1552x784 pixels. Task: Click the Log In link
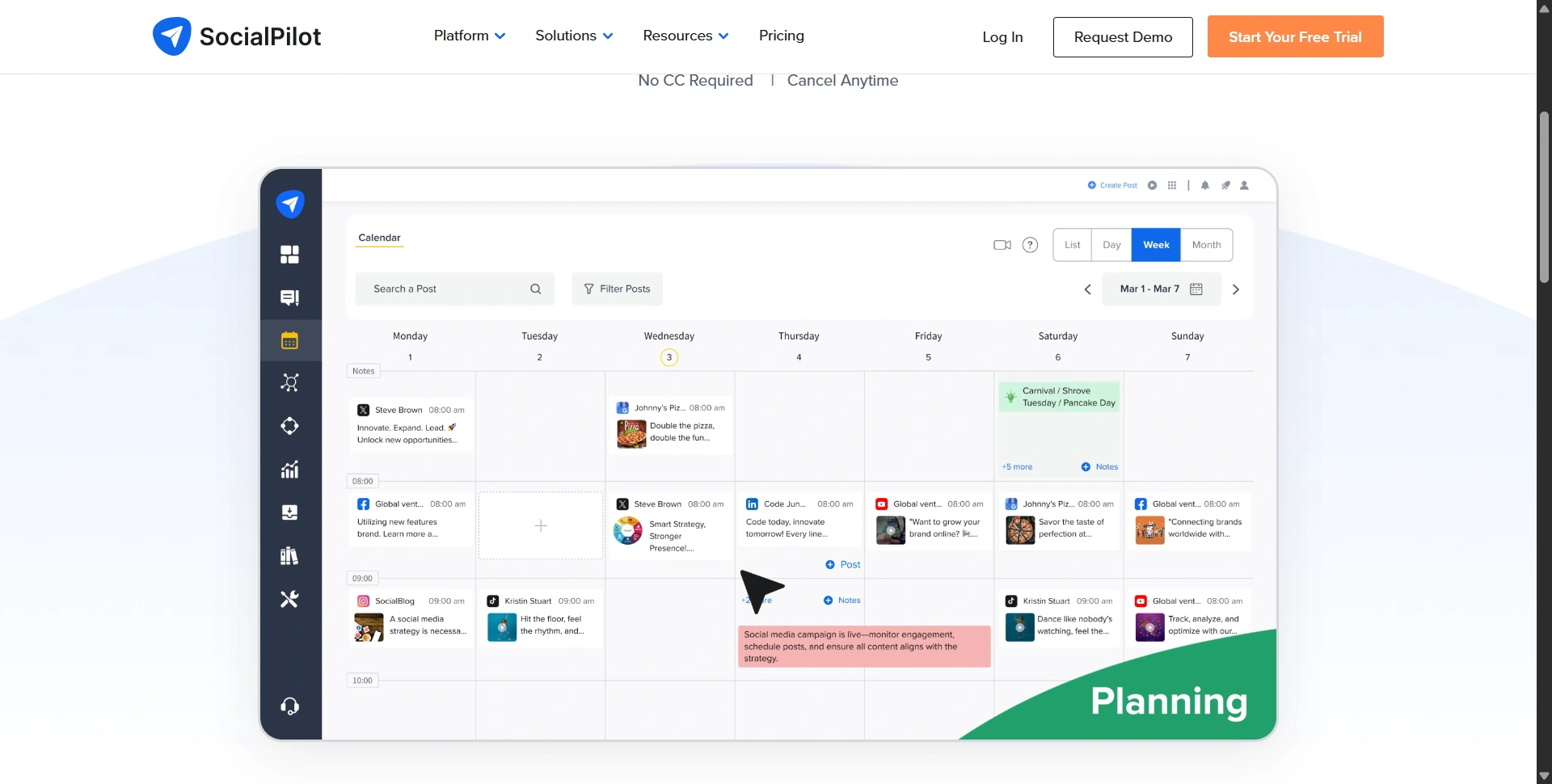tap(1002, 37)
